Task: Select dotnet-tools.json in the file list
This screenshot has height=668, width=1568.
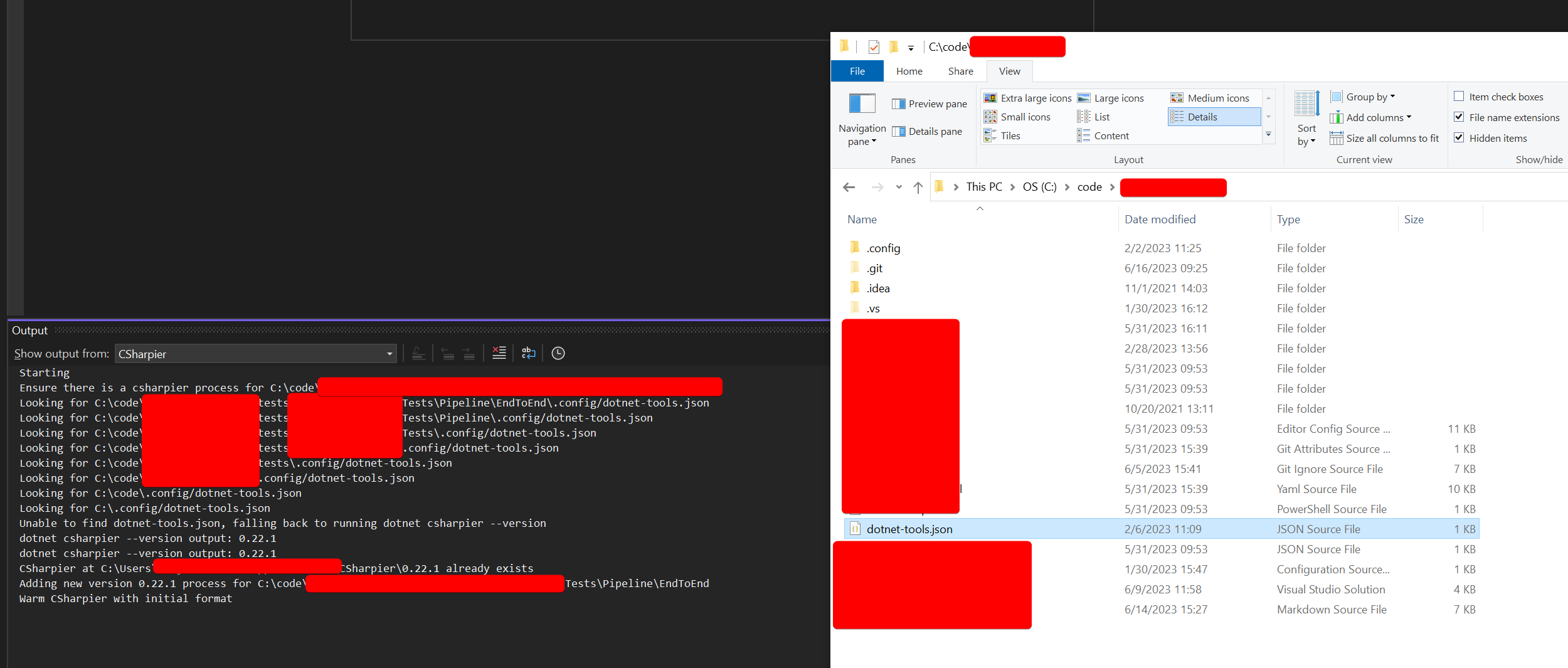Action: (909, 529)
